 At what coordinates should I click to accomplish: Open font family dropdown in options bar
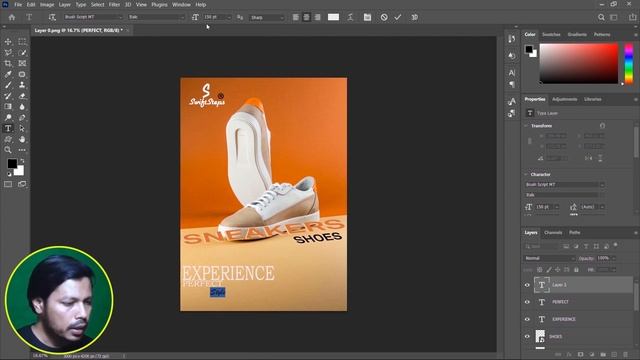click(x=93, y=17)
